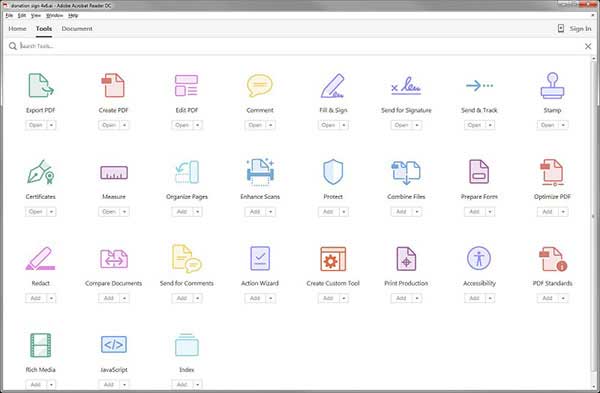Open the Optimize PDF icon
Viewport: 600px width, 393px height.
(x=552, y=172)
